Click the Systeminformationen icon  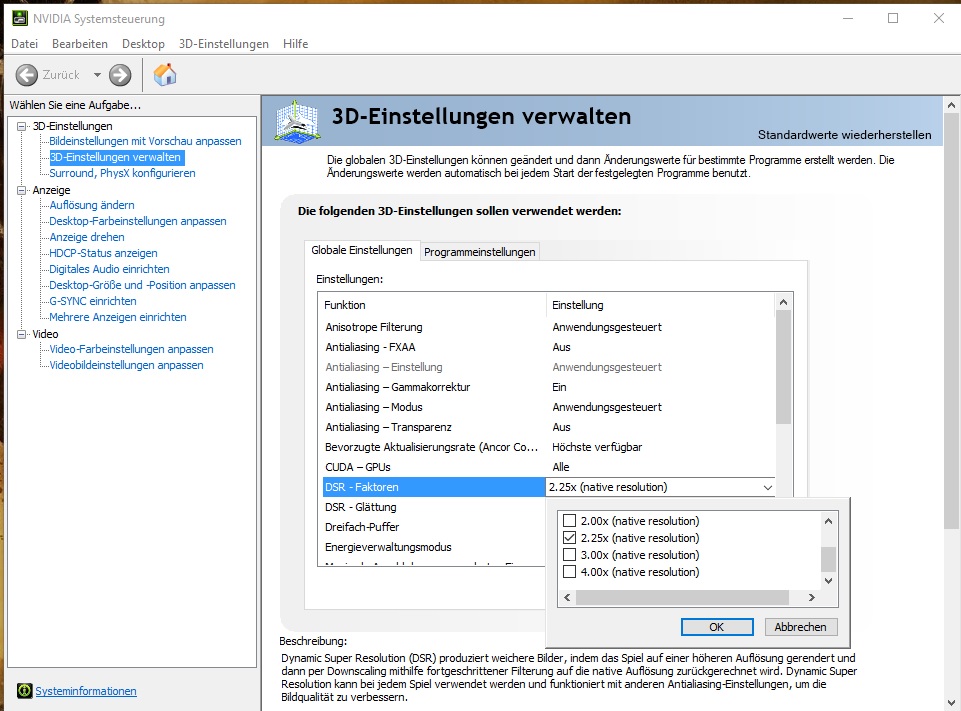(x=25, y=691)
